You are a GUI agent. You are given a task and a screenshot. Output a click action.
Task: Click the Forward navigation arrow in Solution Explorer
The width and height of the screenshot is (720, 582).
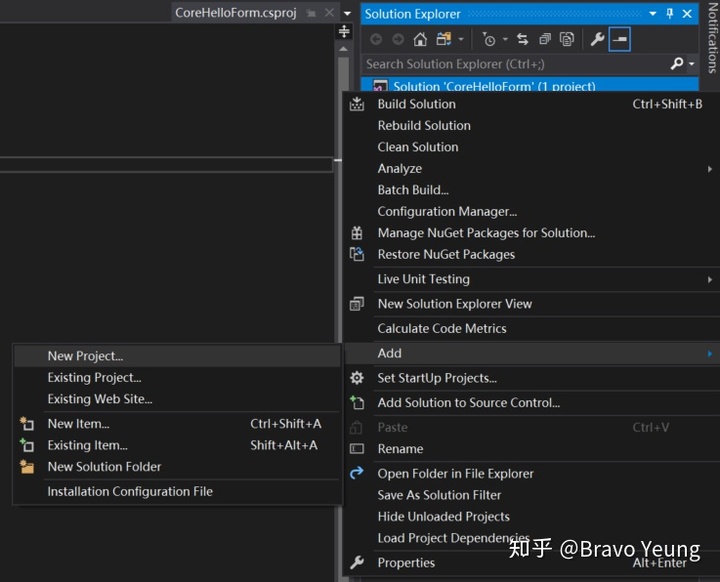pos(398,40)
